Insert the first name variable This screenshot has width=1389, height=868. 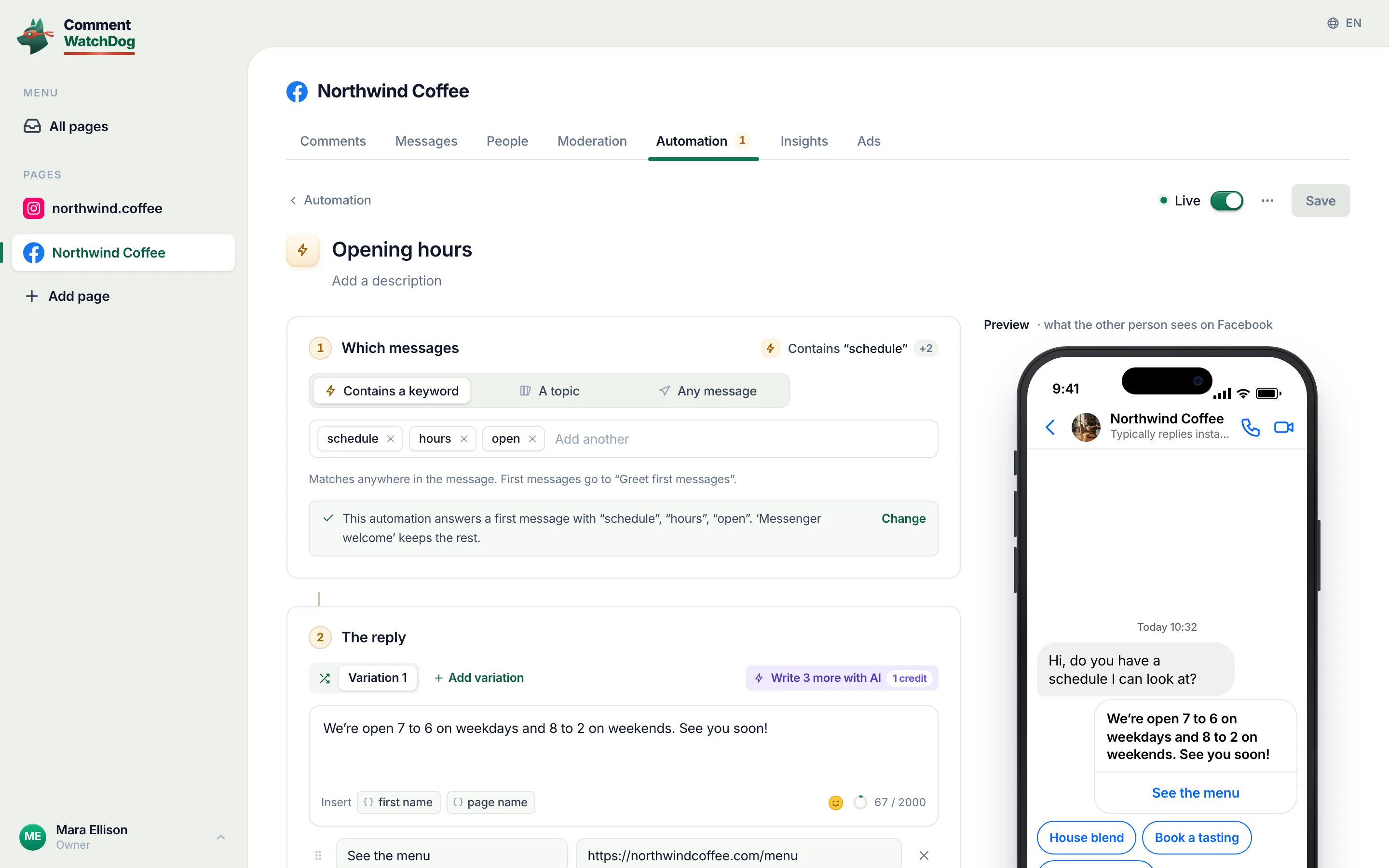pyautogui.click(x=398, y=802)
